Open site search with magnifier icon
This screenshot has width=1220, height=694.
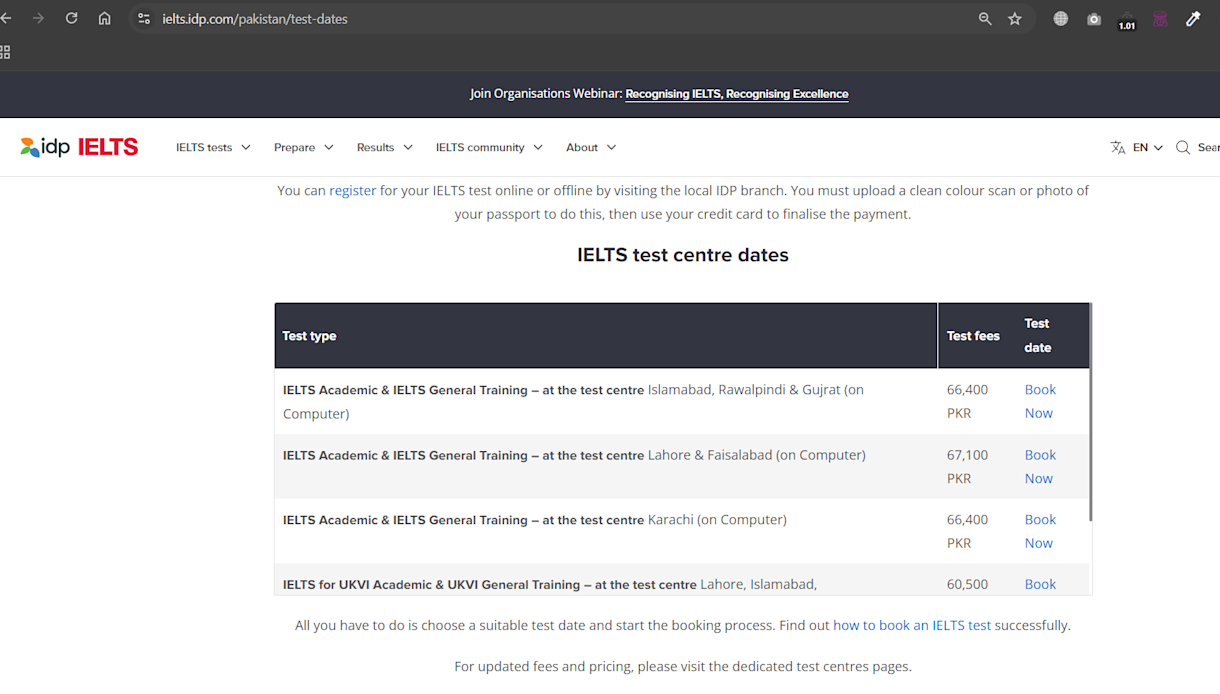[1183, 147]
